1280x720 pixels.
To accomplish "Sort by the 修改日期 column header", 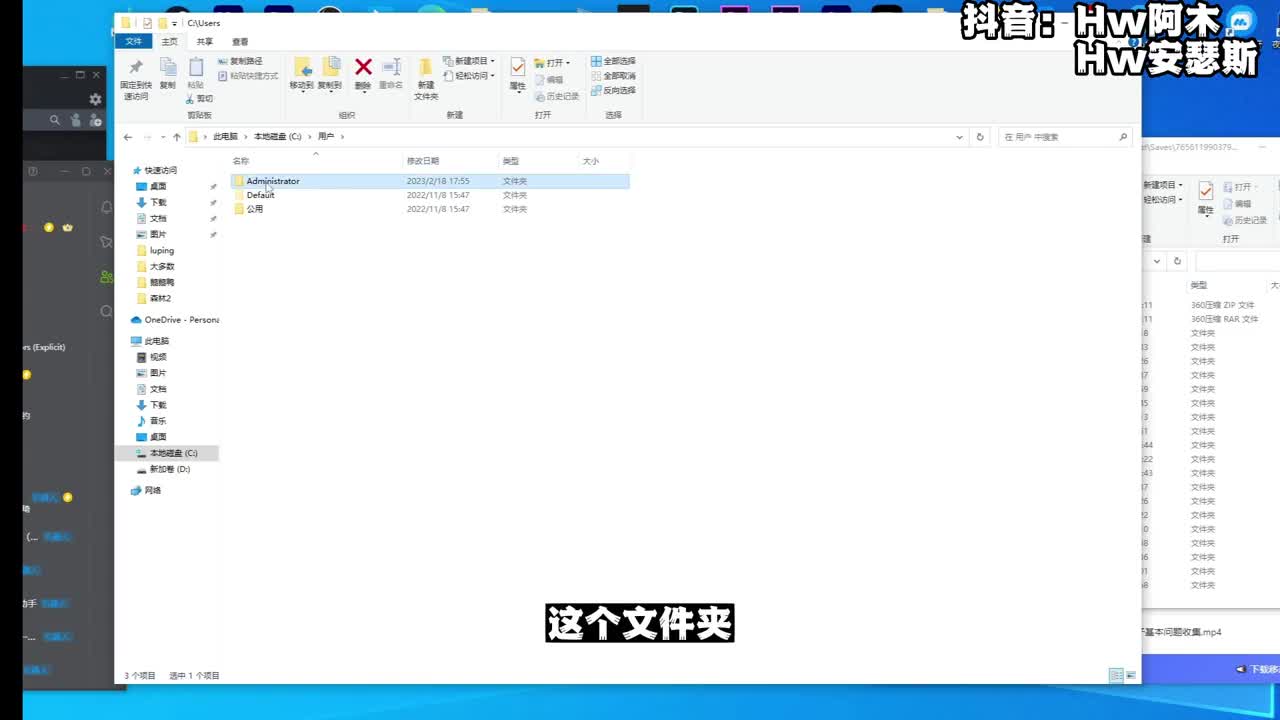I will (450, 161).
